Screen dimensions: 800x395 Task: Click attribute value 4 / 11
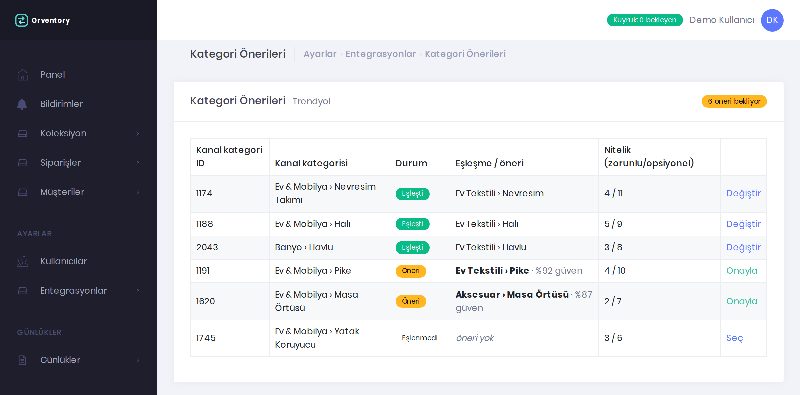click(x=613, y=193)
